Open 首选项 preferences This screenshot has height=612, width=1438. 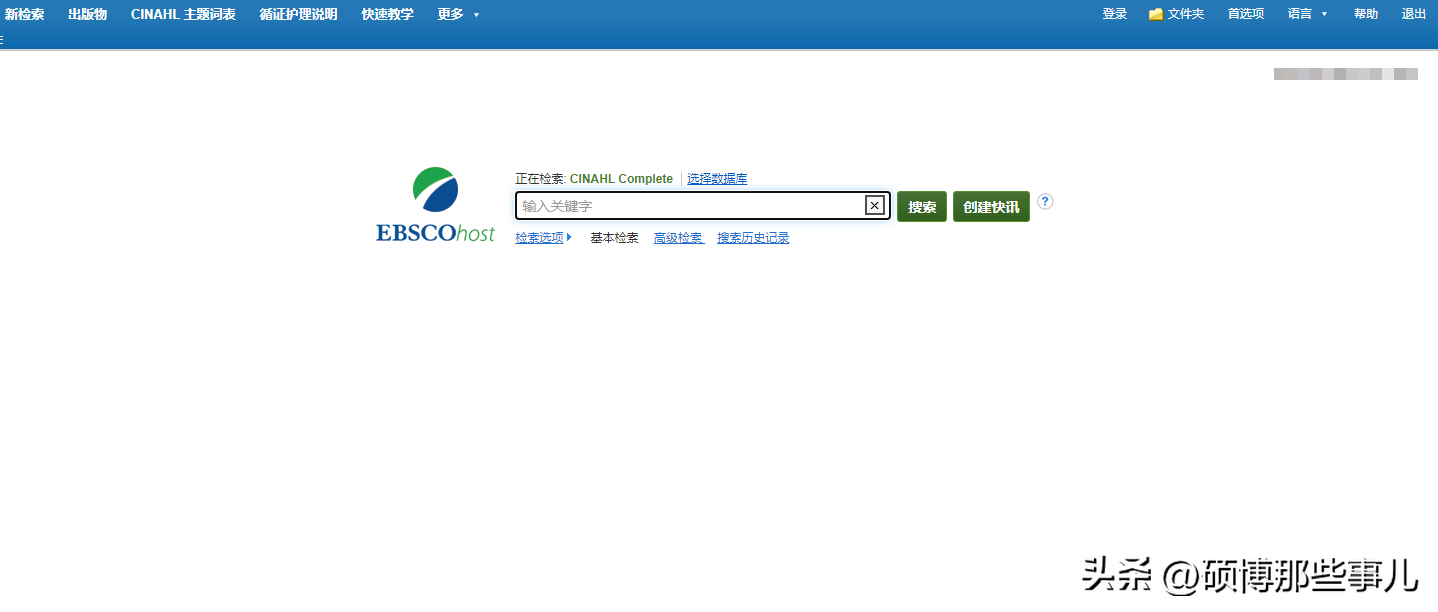point(1245,14)
